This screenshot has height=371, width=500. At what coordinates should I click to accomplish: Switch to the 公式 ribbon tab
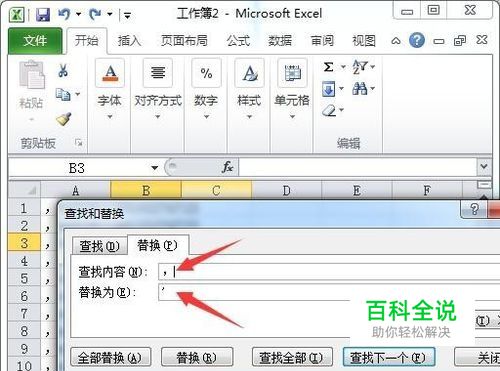[x=238, y=41]
